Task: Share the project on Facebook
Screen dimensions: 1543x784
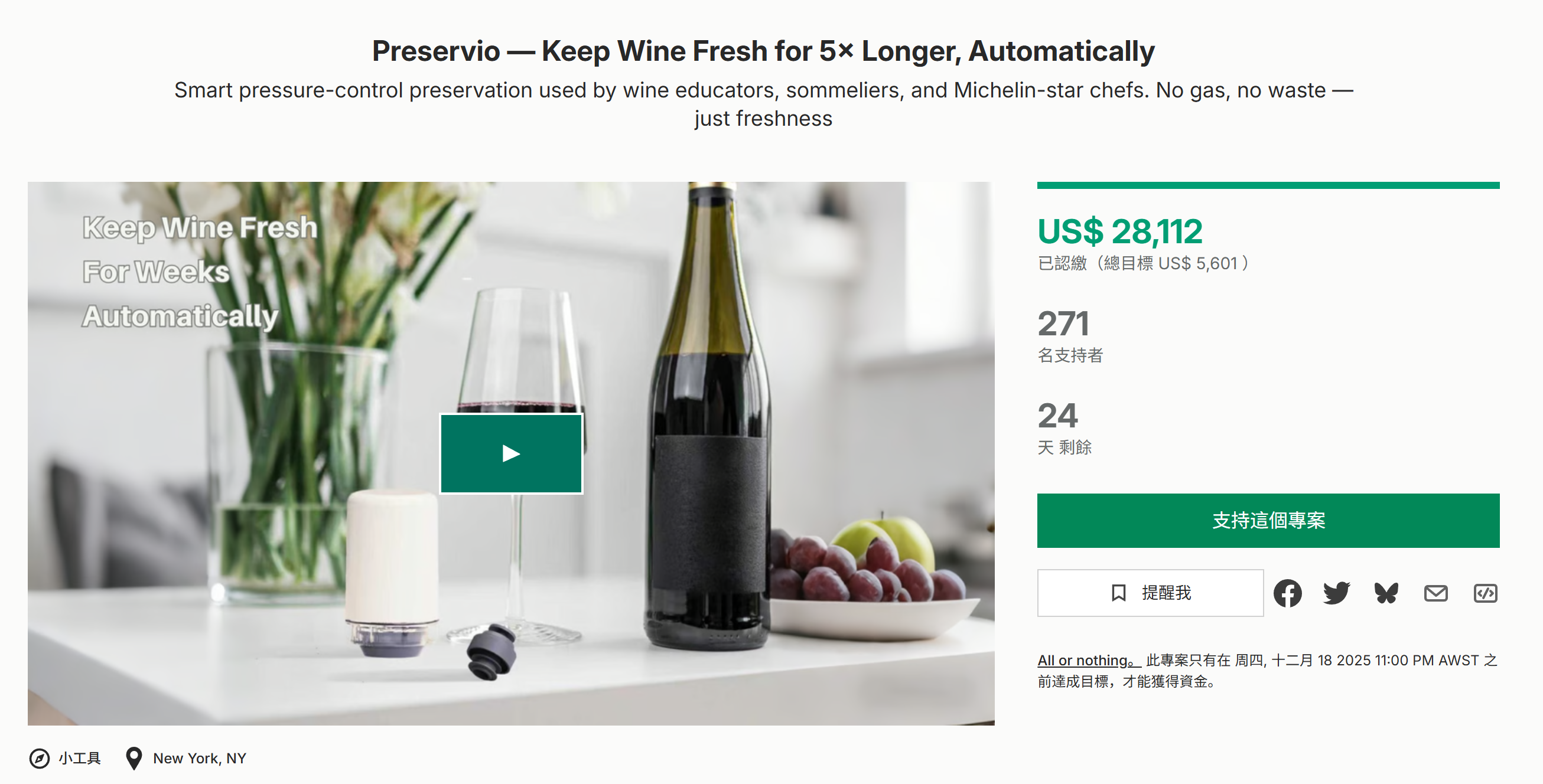Action: (1287, 593)
